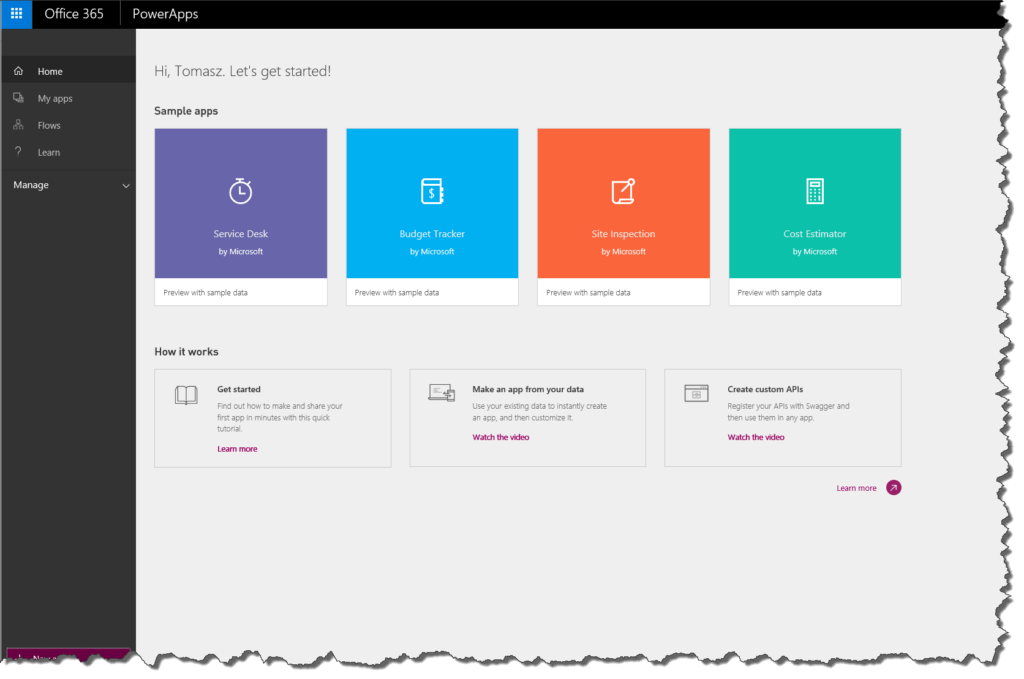This screenshot has height=679, width=1024.
Task: Open the Office 365 app launcher grid
Action: [x=16, y=14]
